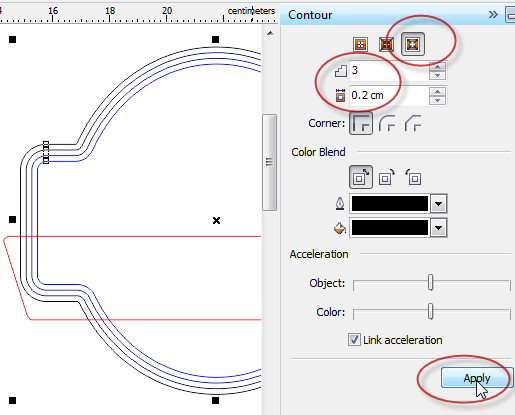Select the To Center contour option
515x415 pixels.
[360, 44]
